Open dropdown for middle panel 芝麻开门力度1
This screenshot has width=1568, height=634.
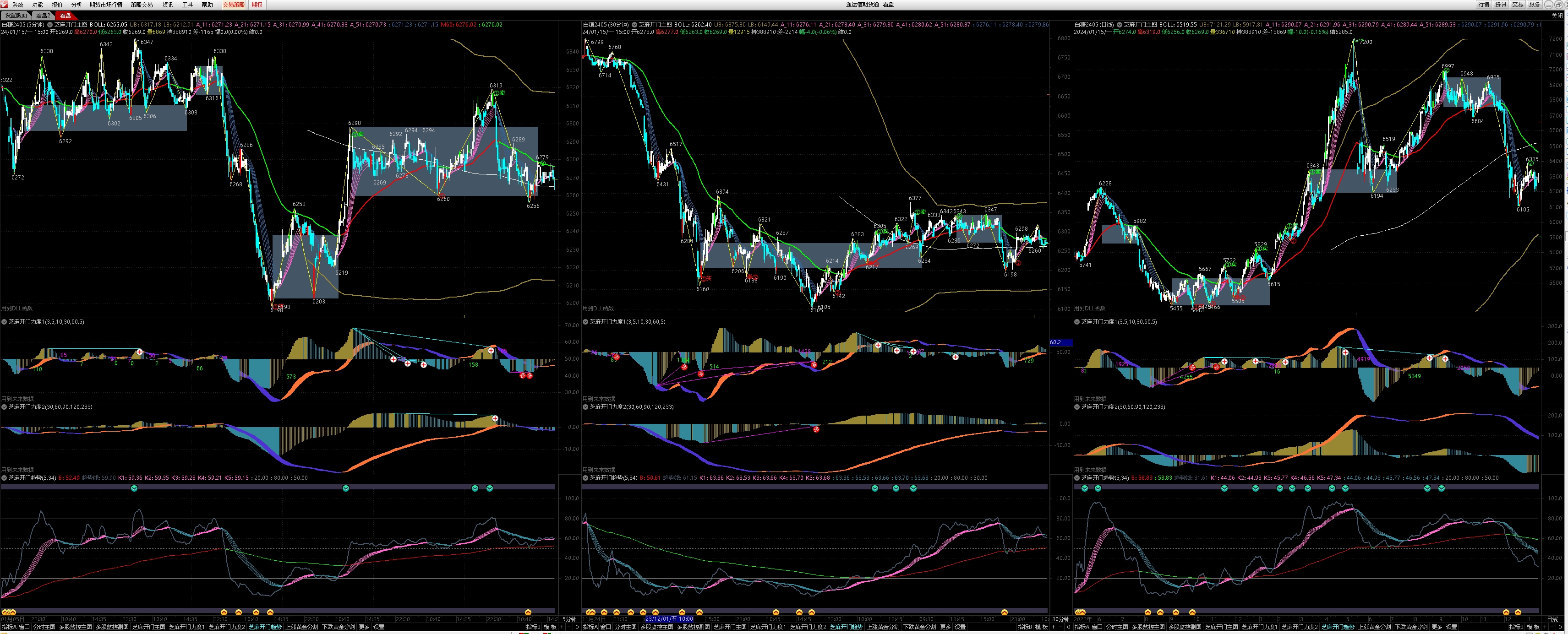pyautogui.click(x=585, y=322)
